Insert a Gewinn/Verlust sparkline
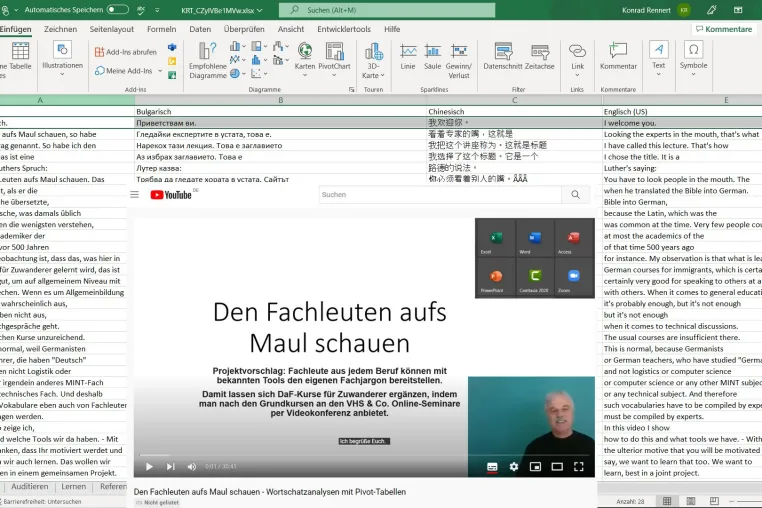 click(459, 61)
